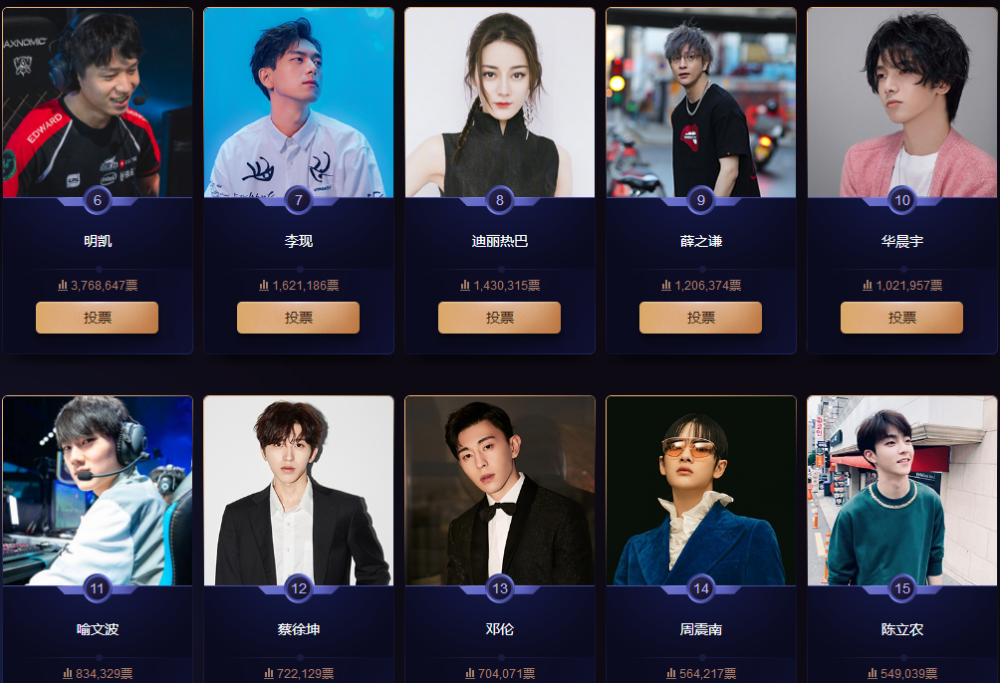Click the rank 8 badge for 迪丽热巴
The image size is (1000, 683).
click(499, 200)
